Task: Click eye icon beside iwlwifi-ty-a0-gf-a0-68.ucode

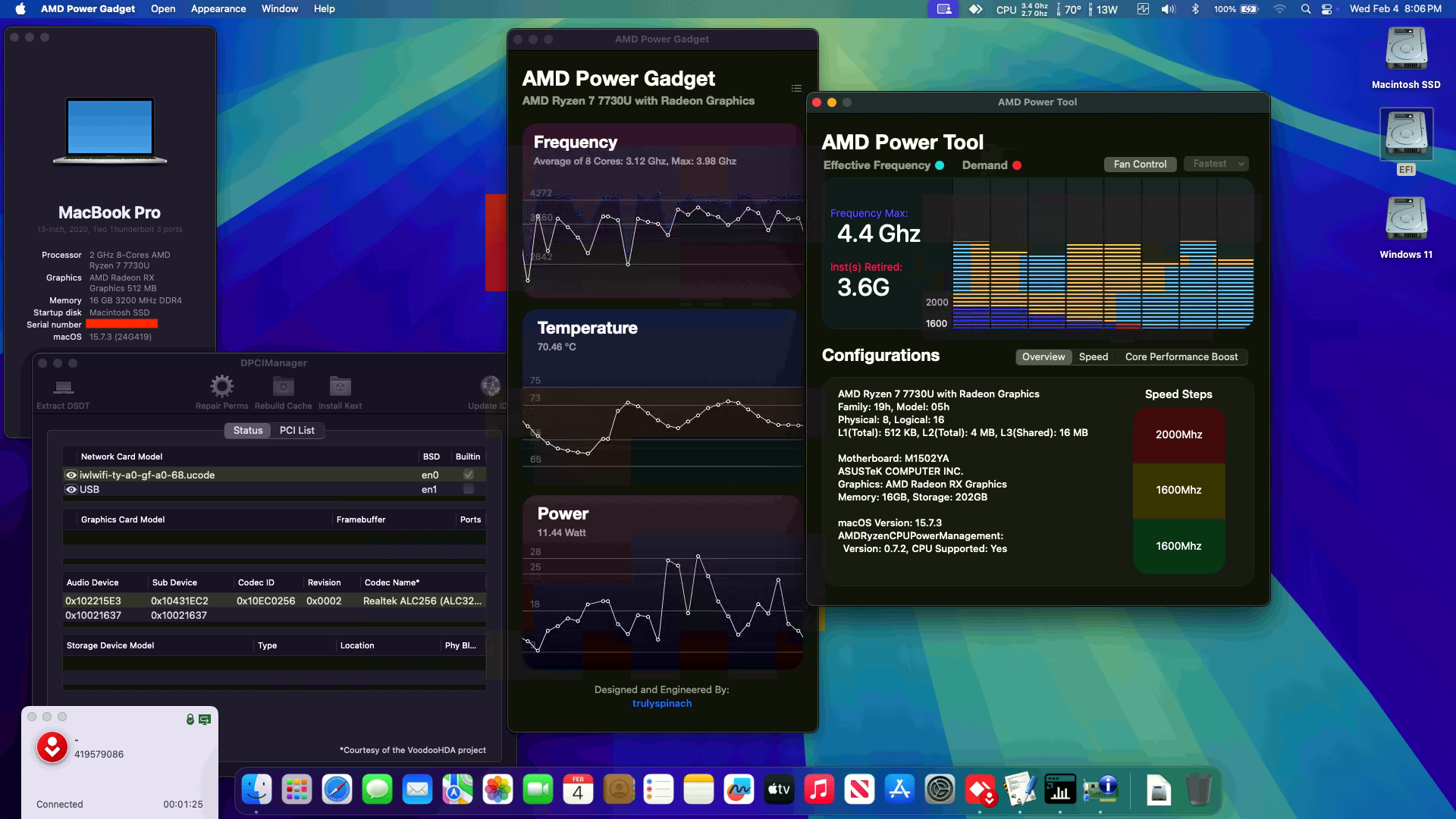Action: 71,475
